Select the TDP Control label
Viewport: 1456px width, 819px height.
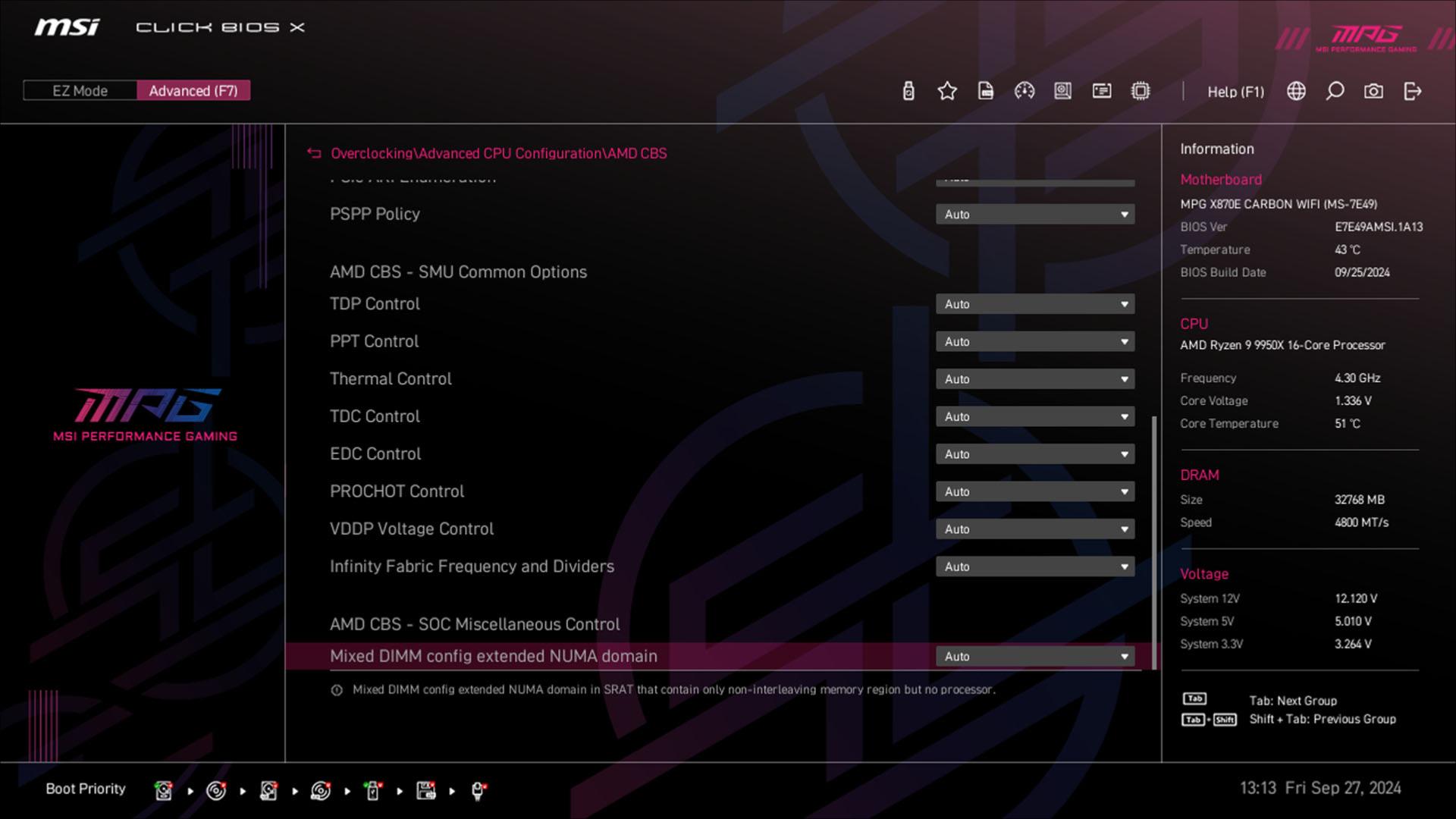375,303
